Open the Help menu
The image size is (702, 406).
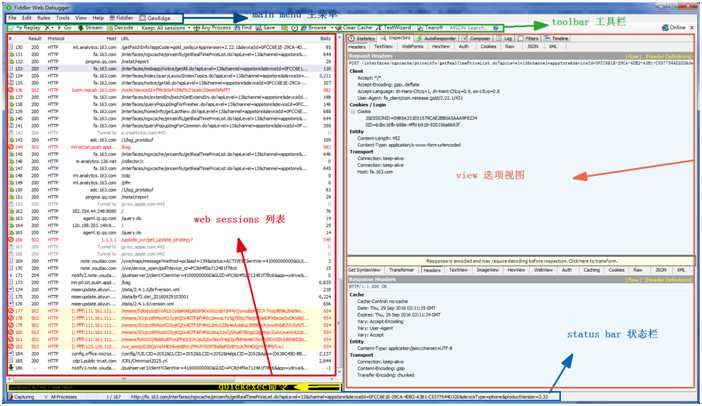point(98,18)
